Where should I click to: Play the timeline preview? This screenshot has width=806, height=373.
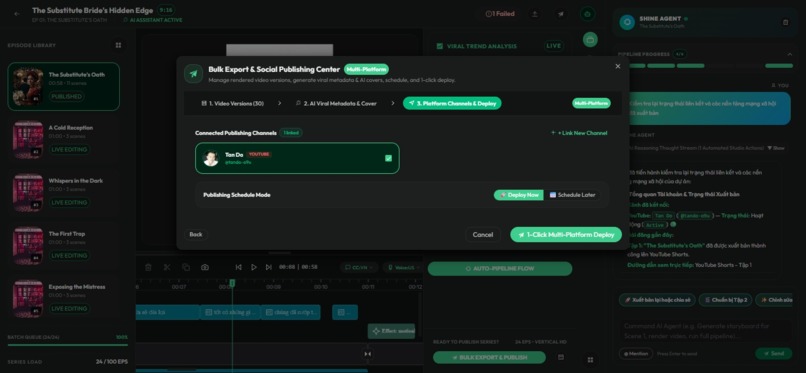(x=253, y=267)
